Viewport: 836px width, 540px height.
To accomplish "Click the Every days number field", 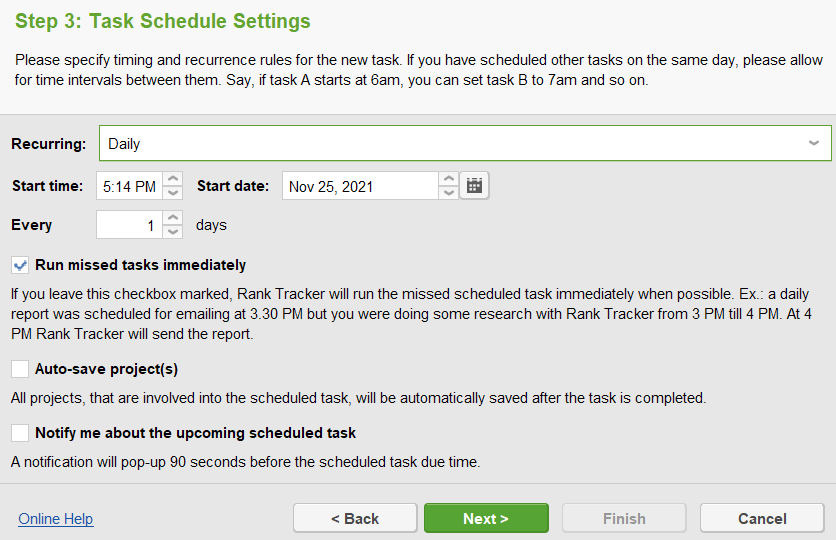I will coord(130,225).
